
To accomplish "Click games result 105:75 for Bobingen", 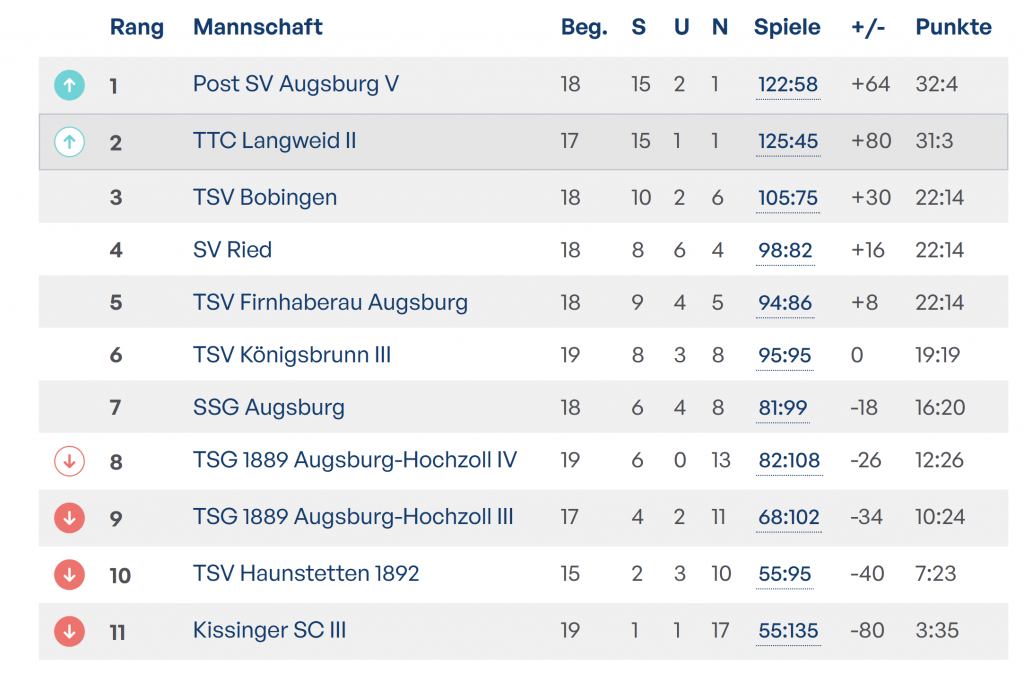I will pyautogui.click(x=788, y=198).
